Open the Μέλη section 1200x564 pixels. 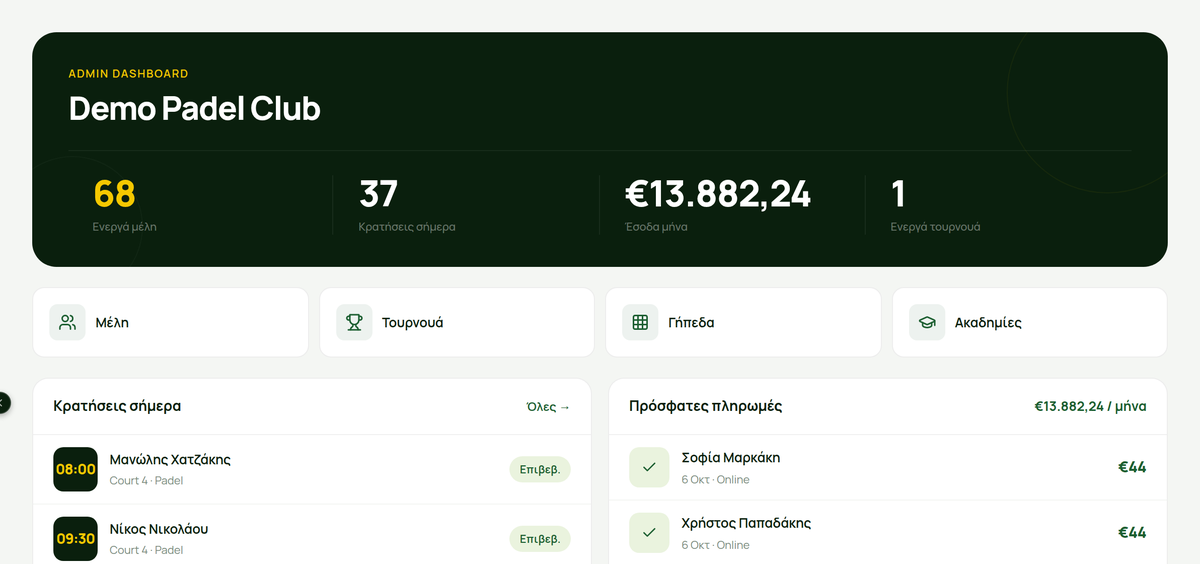[x=171, y=322]
